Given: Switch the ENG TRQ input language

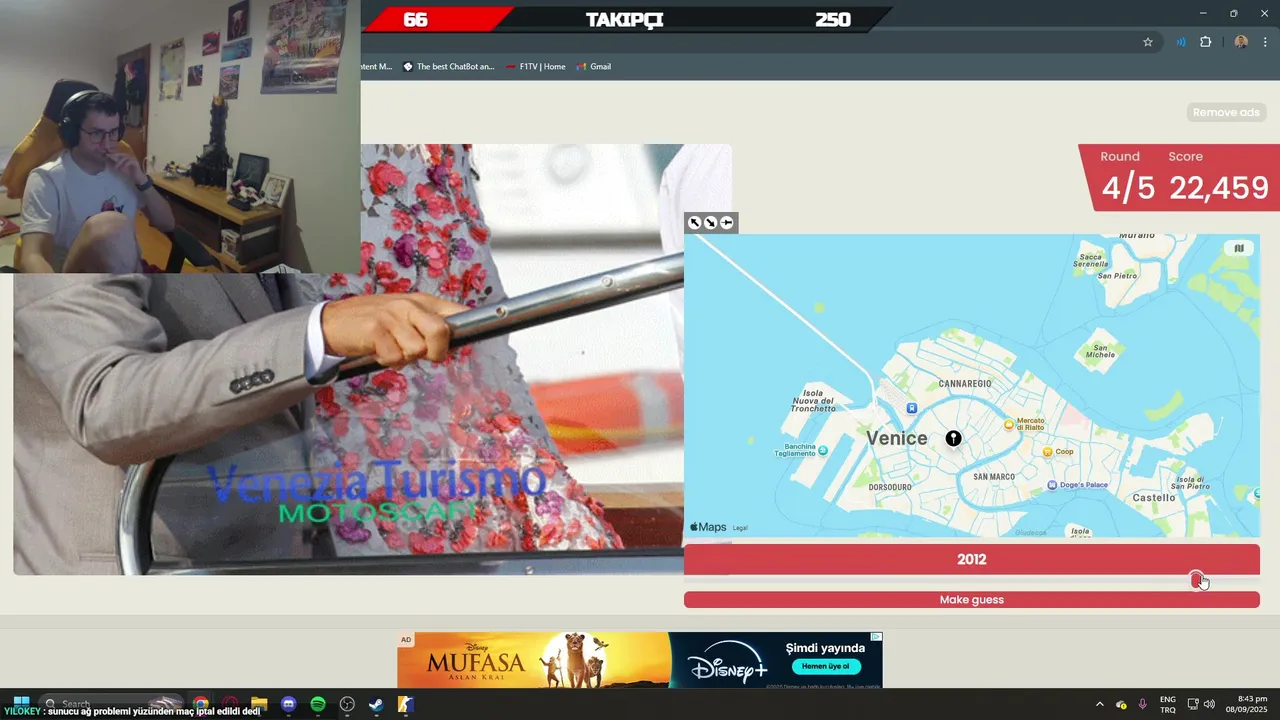Looking at the screenshot, I should tap(1168, 704).
